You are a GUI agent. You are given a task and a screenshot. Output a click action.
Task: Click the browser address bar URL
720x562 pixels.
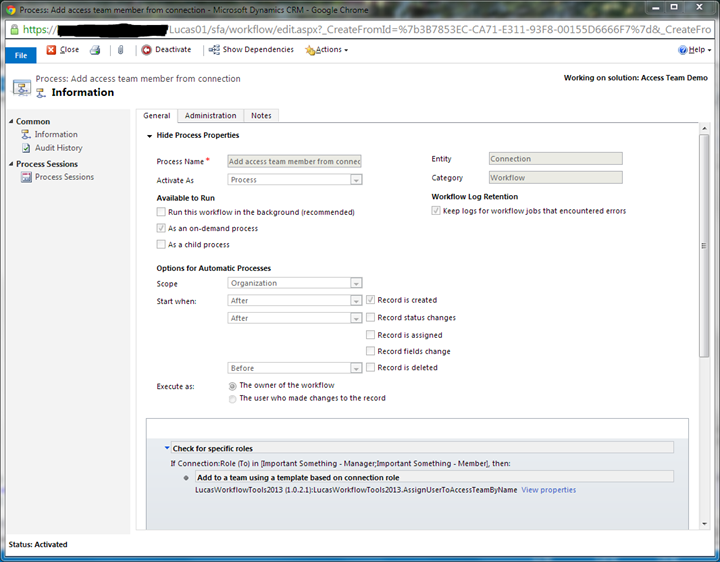click(367, 29)
